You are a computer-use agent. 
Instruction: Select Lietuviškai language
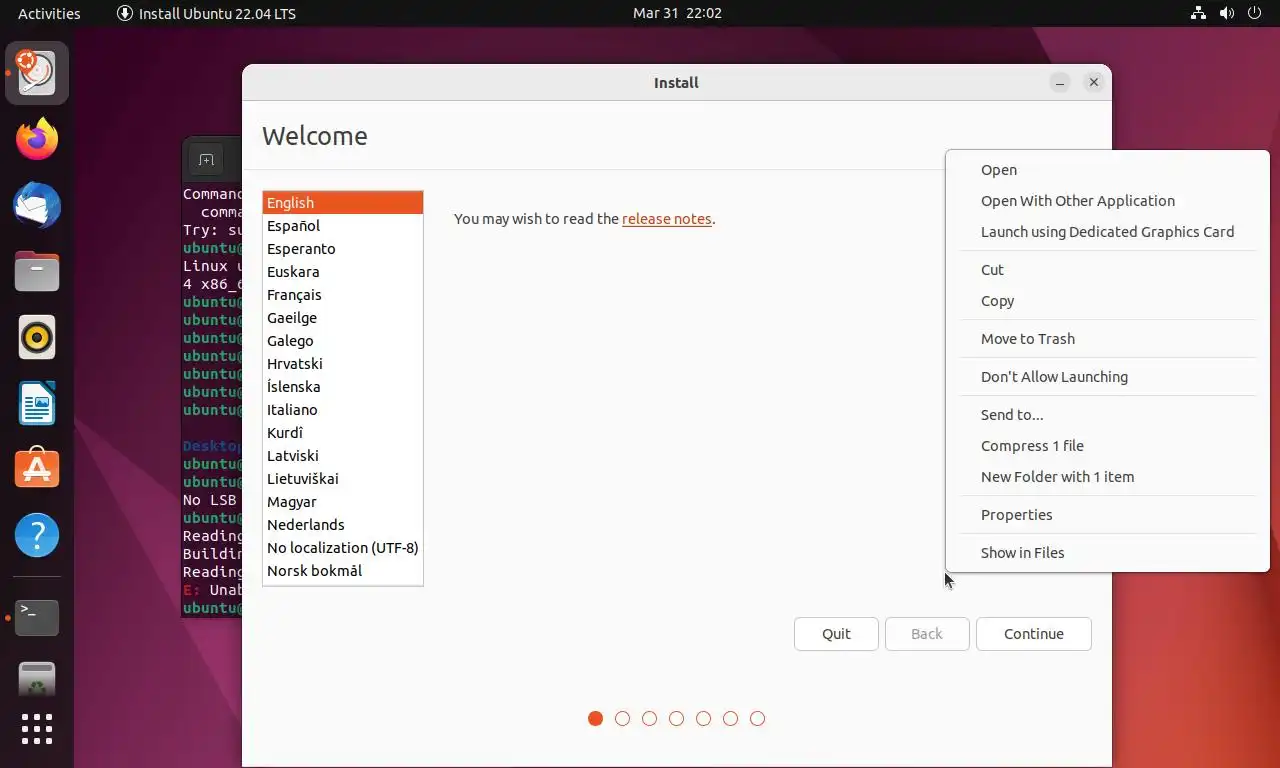(343, 479)
